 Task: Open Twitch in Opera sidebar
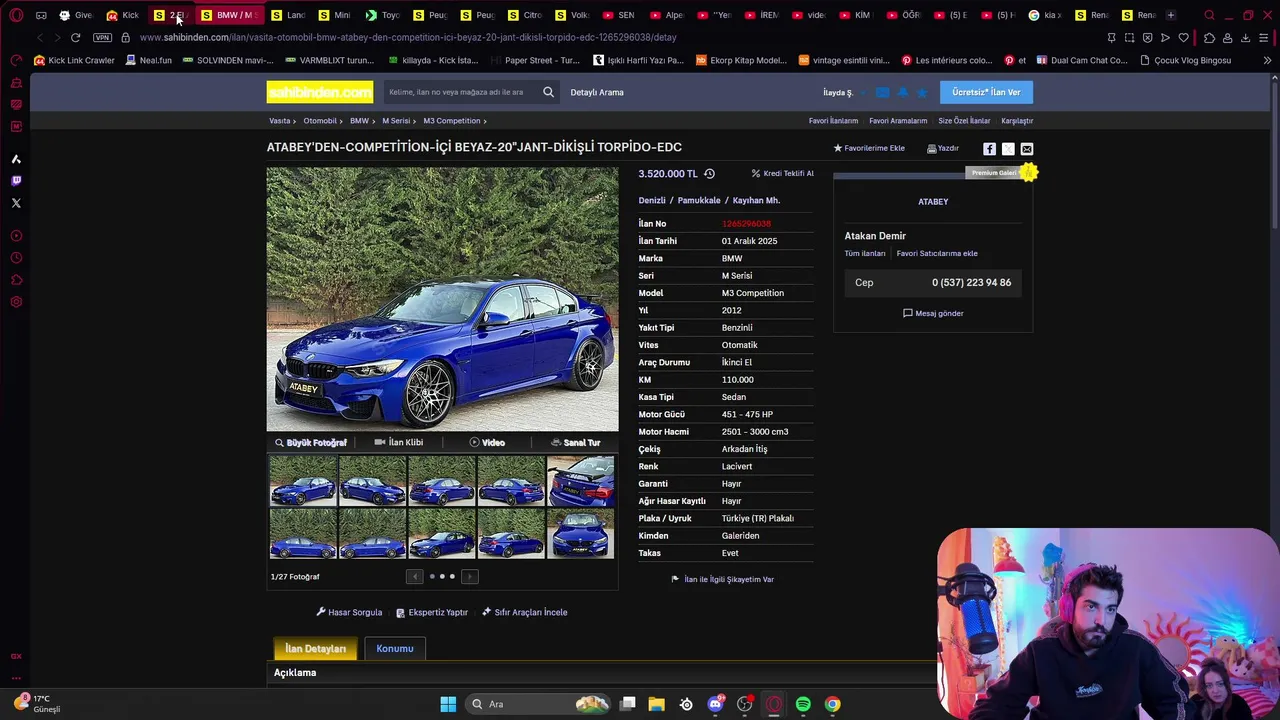[x=16, y=181]
